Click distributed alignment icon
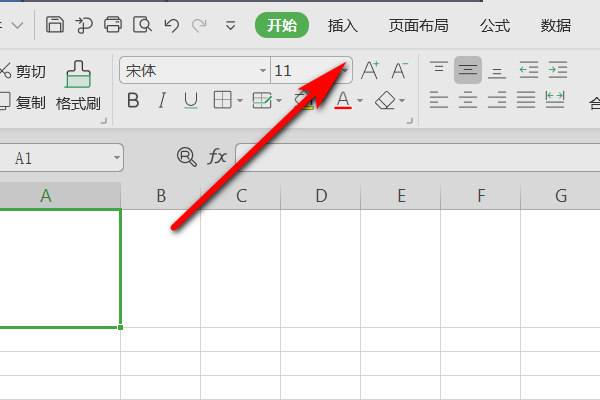The width and height of the screenshot is (600, 400). [555, 100]
